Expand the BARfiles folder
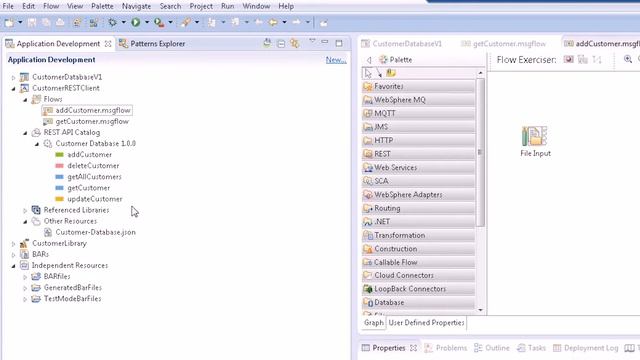The height and width of the screenshot is (360, 640). 25,277
